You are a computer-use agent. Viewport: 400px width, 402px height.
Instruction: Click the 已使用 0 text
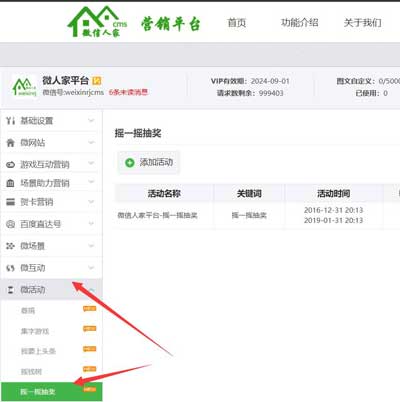pos(371,93)
